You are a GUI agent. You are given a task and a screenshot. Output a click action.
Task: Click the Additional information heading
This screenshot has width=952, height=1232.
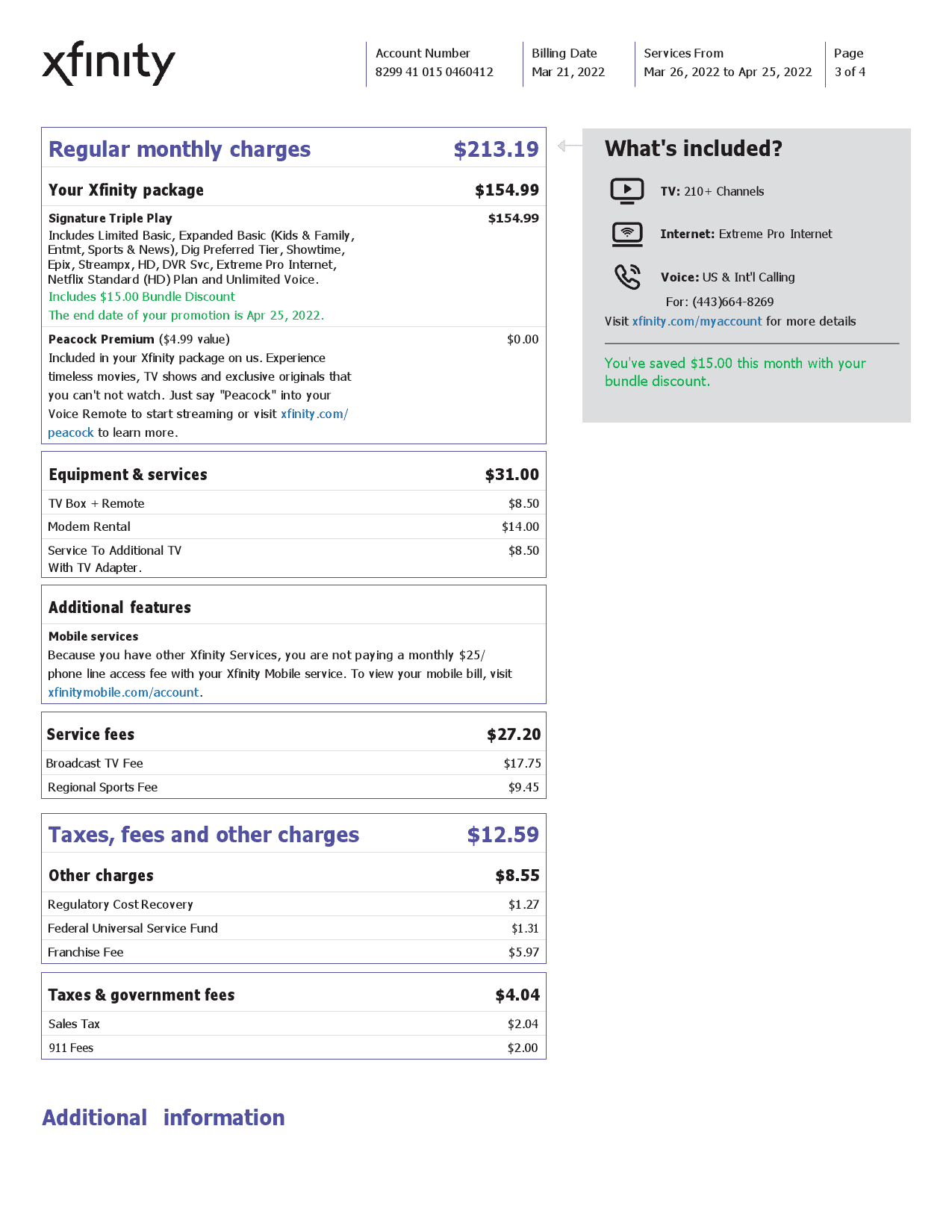coord(164,1118)
